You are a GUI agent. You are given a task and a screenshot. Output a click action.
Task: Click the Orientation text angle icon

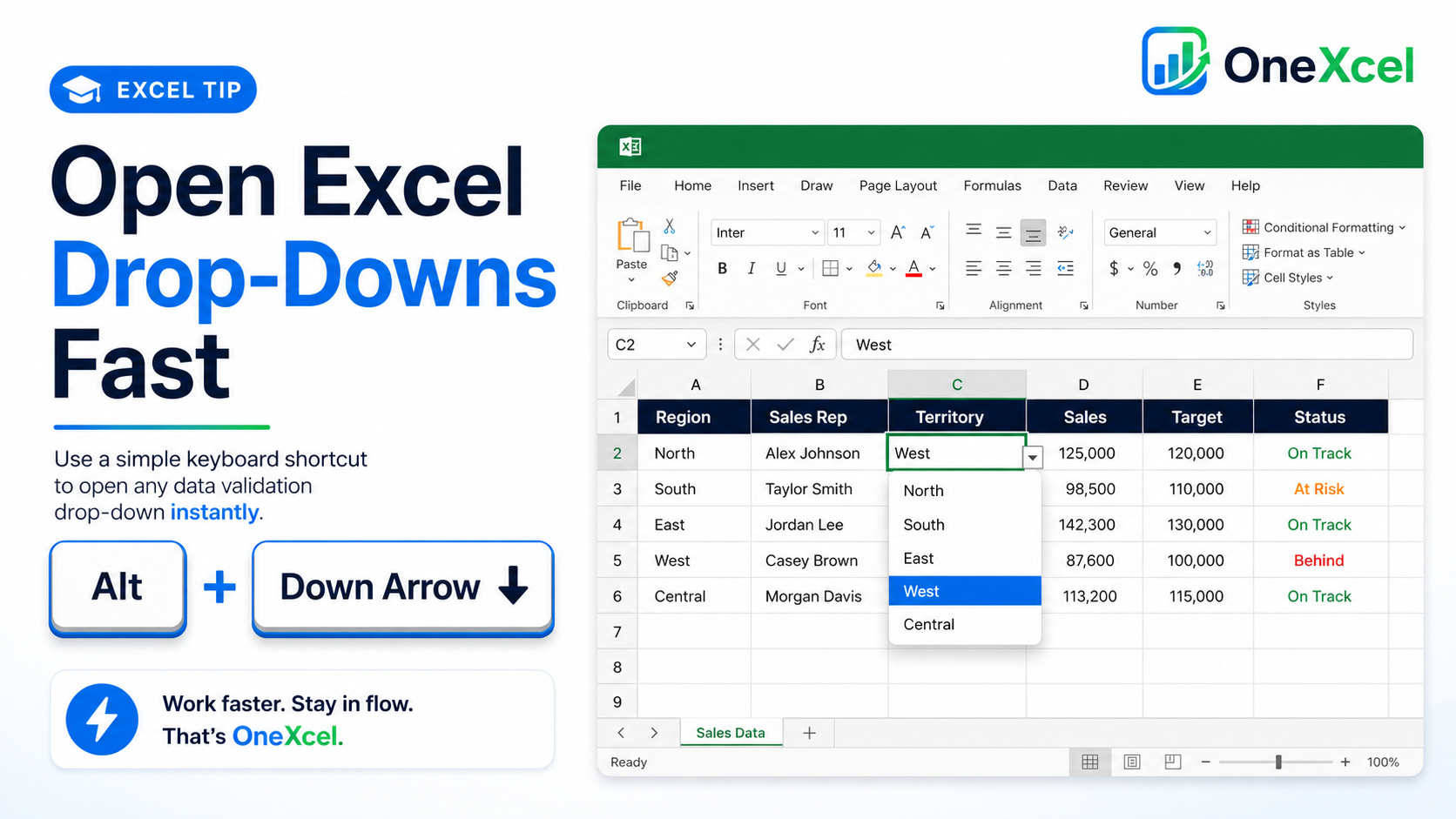tap(1065, 232)
